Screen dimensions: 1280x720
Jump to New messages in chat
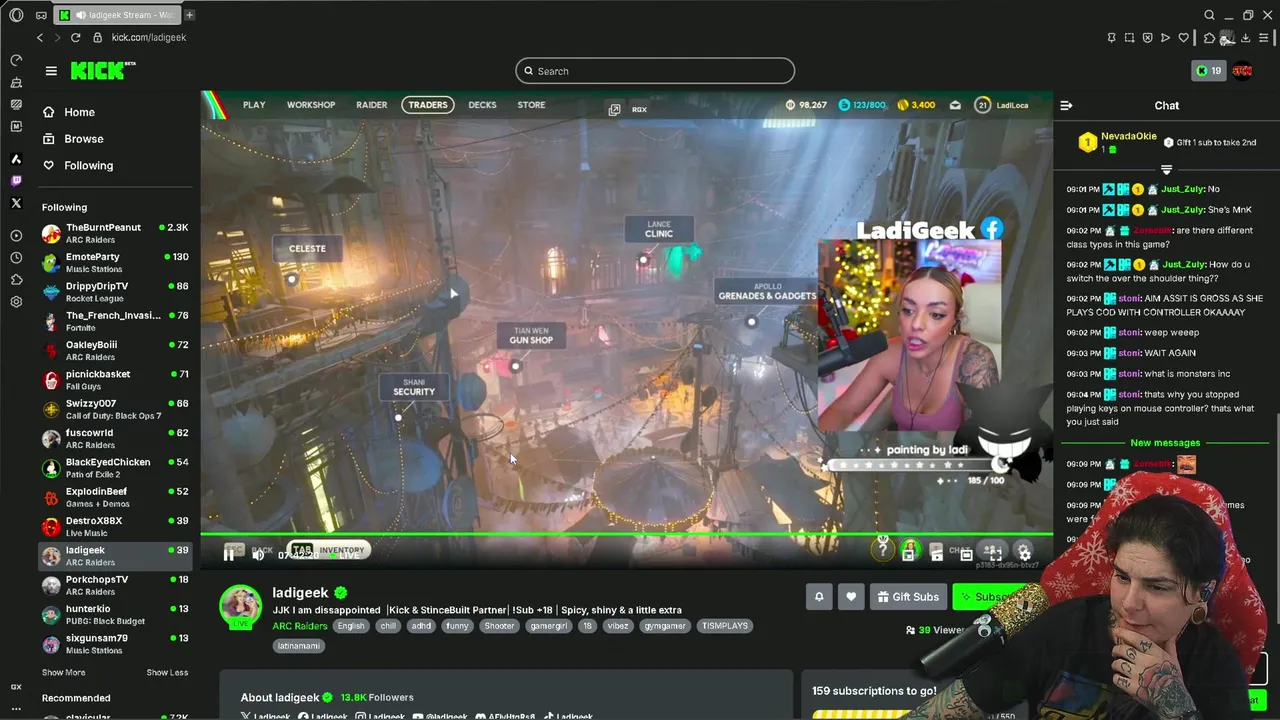[x=1165, y=443]
